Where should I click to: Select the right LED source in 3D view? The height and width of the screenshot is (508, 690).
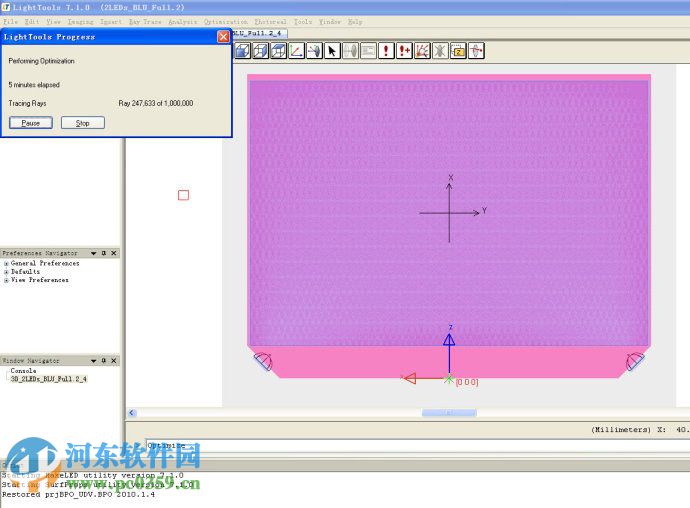click(x=635, y=361)
